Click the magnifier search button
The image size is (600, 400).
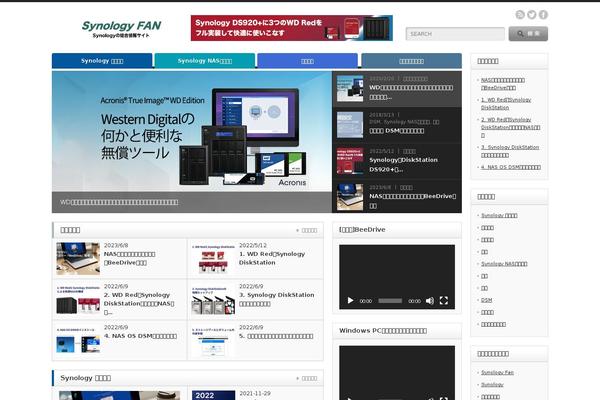(528, 34)
